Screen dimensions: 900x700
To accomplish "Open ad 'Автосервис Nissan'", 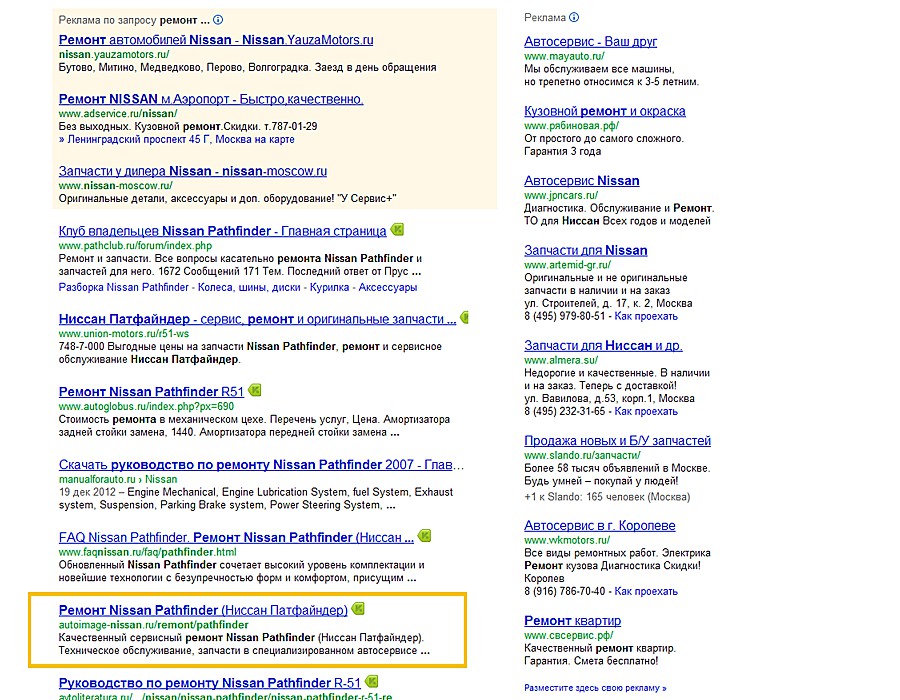I will (x=581, y=181).
